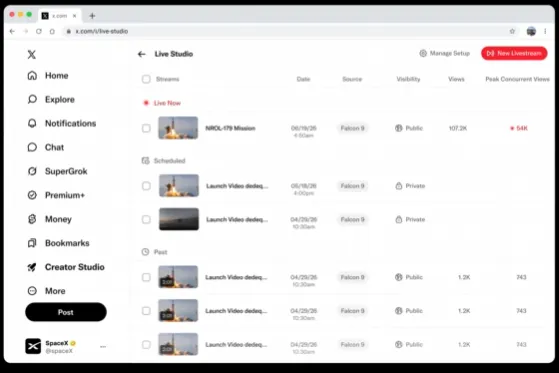Image resolution: width=559 pixels, height=373 pixels.
Task: Click the Manage Setup gear icon
Action: 423,53
